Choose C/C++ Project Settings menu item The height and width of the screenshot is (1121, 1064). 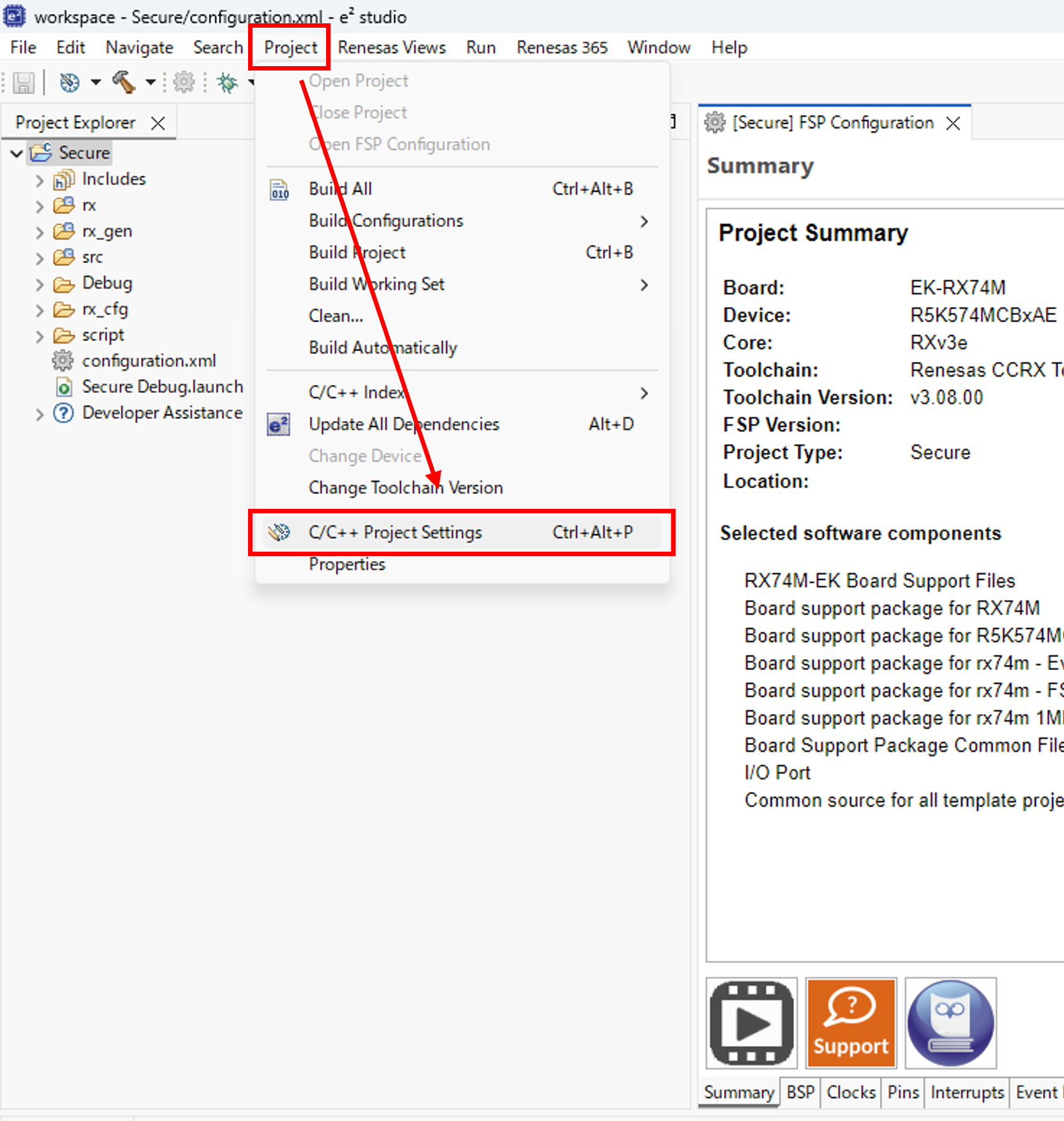coord(463,533)
